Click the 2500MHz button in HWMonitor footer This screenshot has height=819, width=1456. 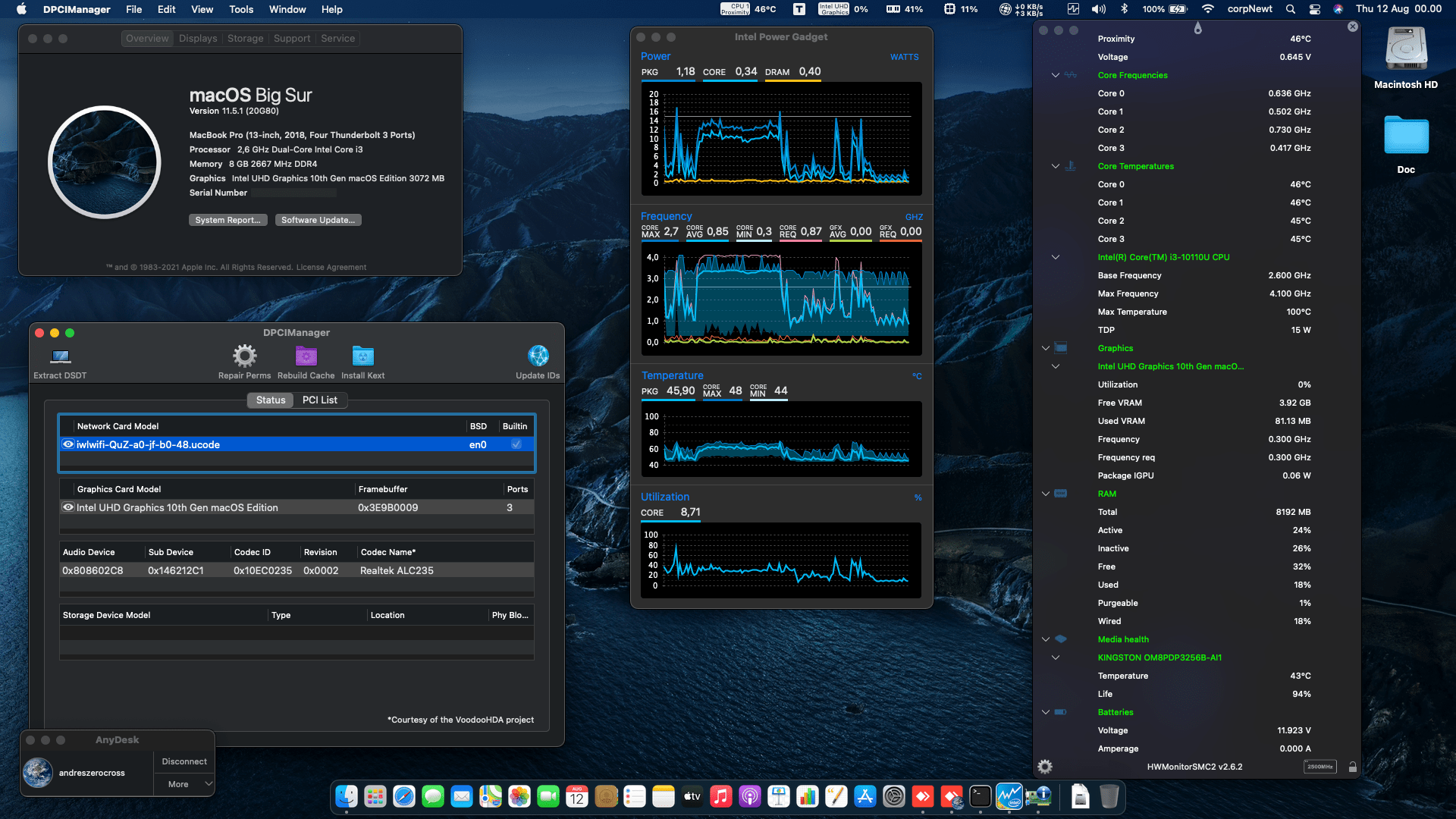[x=1319, y=767]
